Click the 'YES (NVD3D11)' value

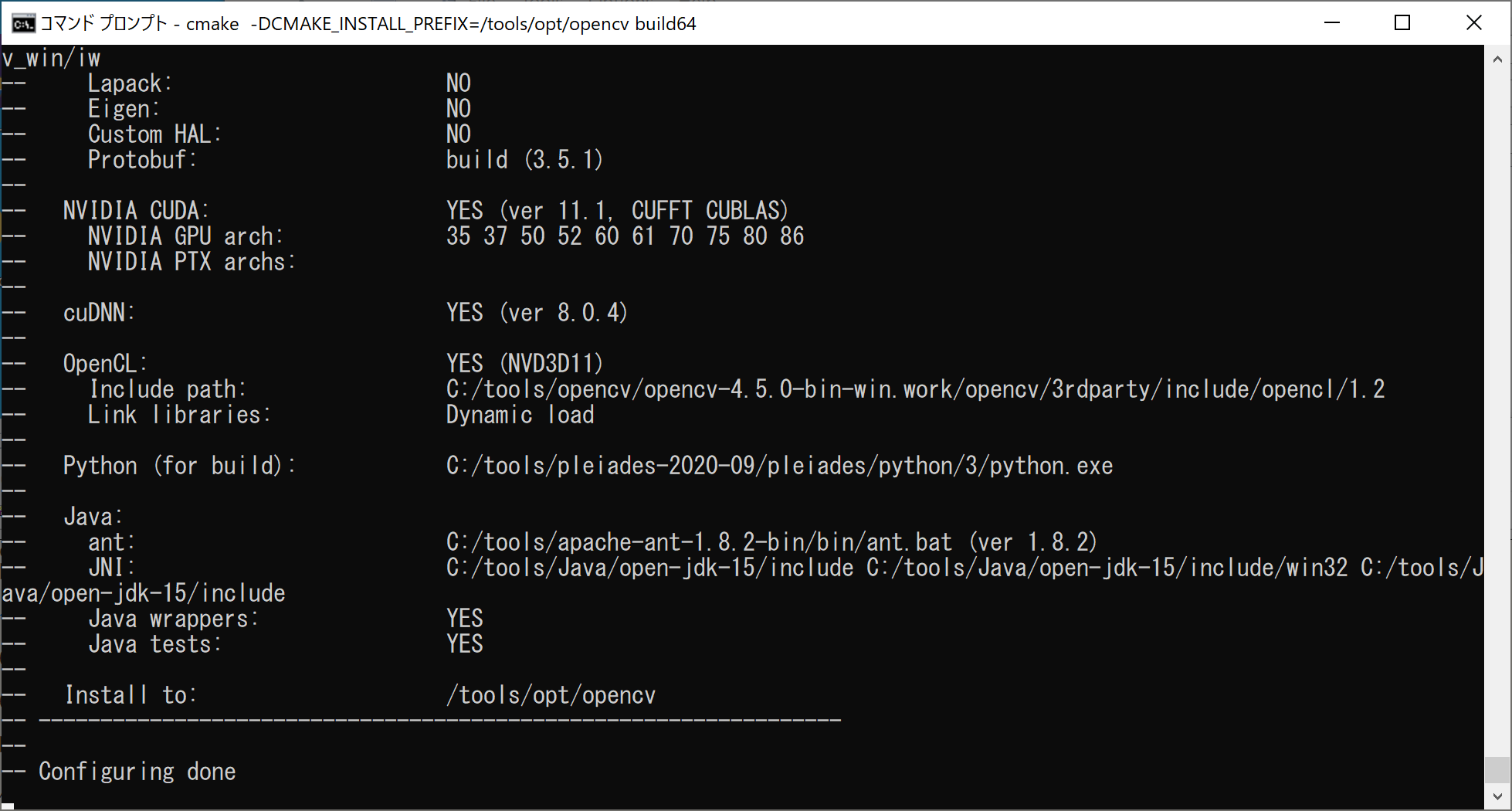pos(524,364)
